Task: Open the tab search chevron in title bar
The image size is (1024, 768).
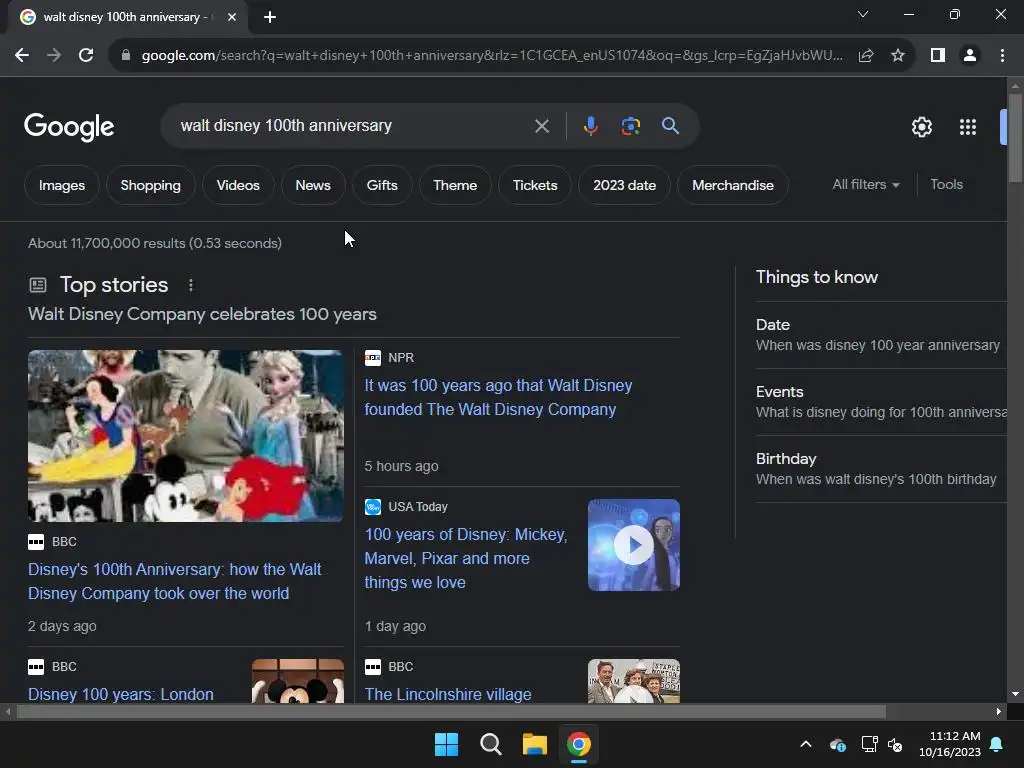Action: 863,14
